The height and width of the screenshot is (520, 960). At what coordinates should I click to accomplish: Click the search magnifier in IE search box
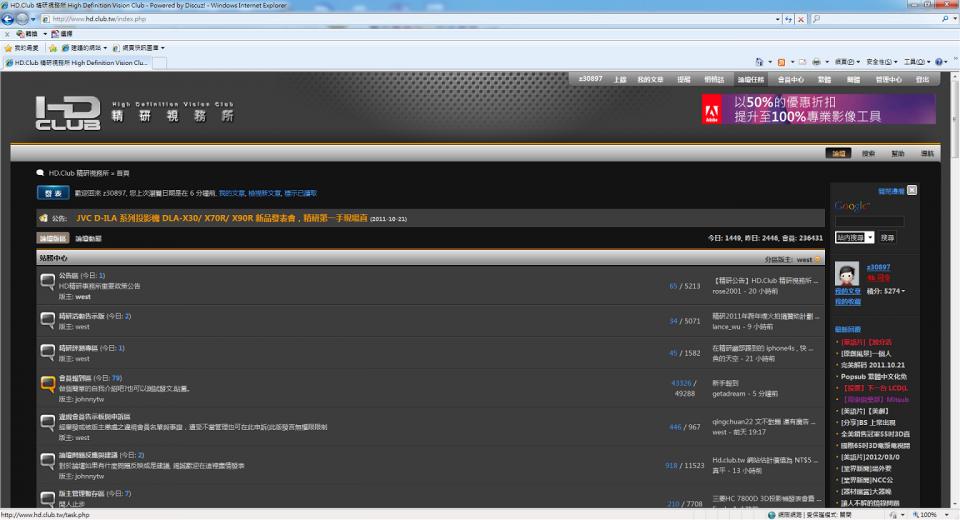coord(945,19)
